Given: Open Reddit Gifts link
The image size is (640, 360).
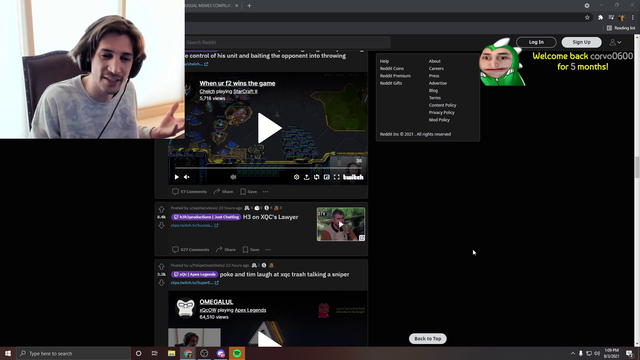Looking at the screenshot, I should [391, 83].
